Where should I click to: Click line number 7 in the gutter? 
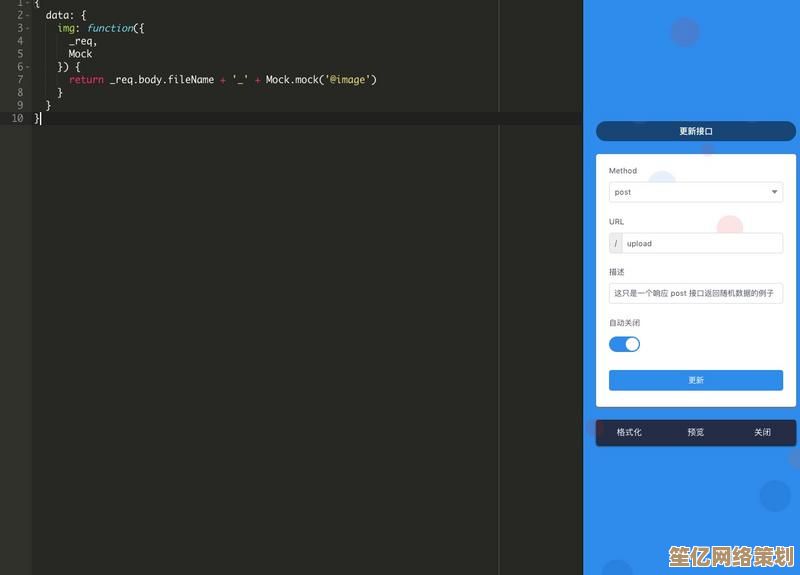(x=20, y=80)
